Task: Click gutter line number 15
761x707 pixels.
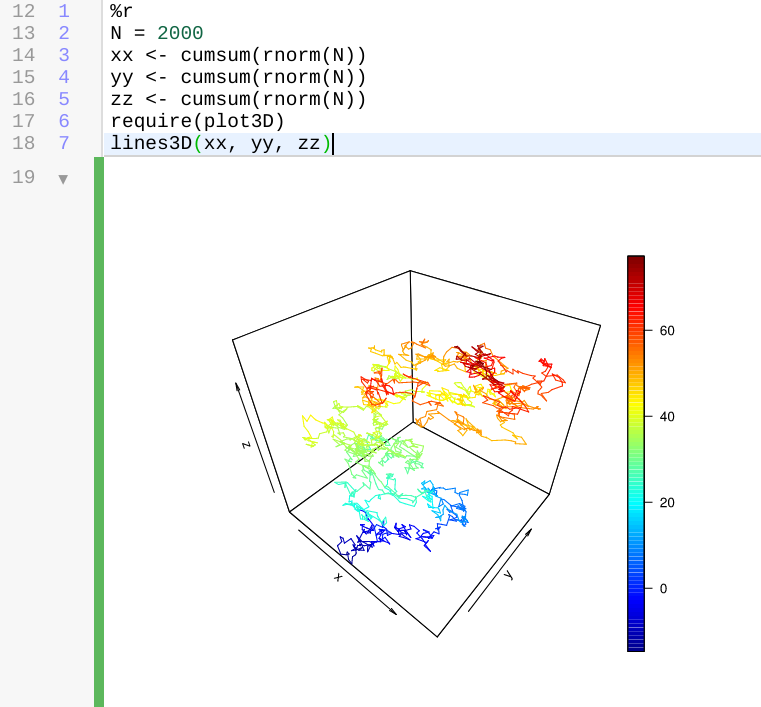Action: pyautogui.click(x=23, y=78)
